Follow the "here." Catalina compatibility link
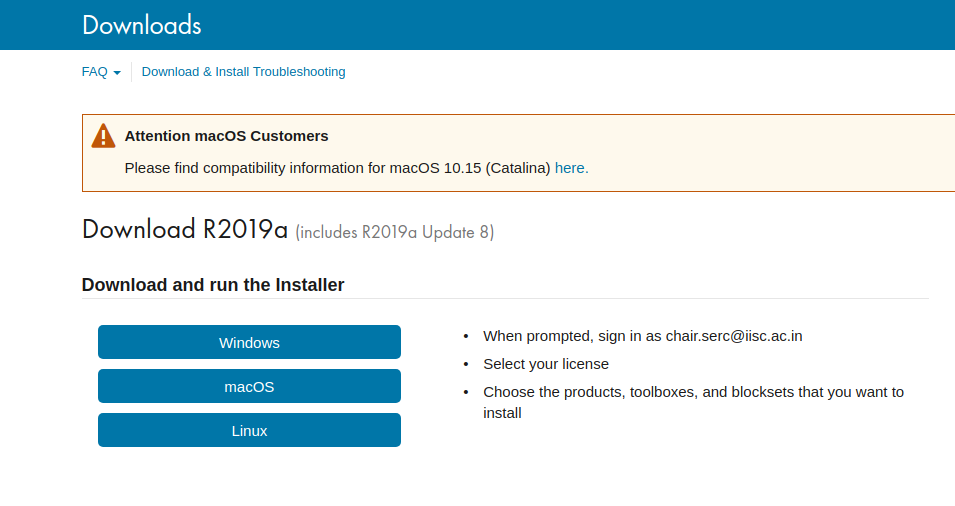Viewport: 955px width, 506px height. [571, 168]
